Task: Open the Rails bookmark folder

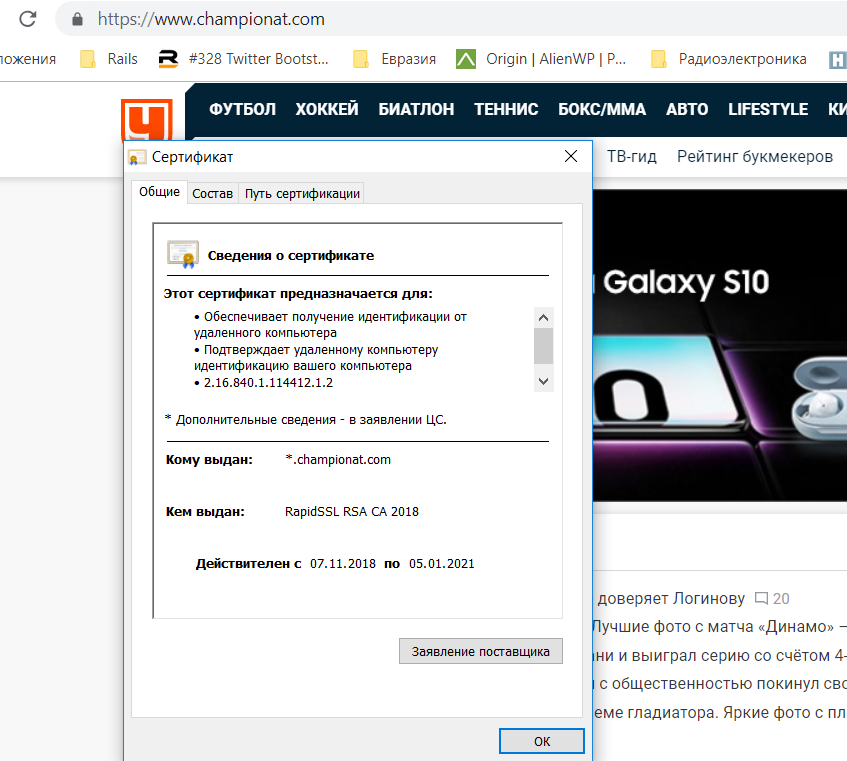Action: tap(109, 59)
